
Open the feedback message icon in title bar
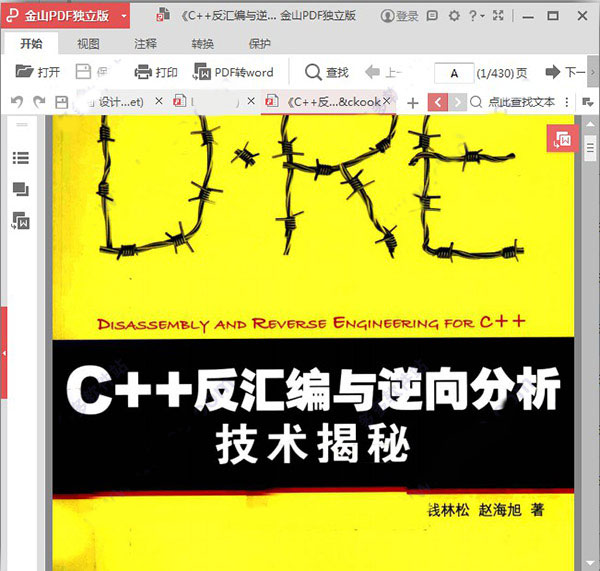432,16
